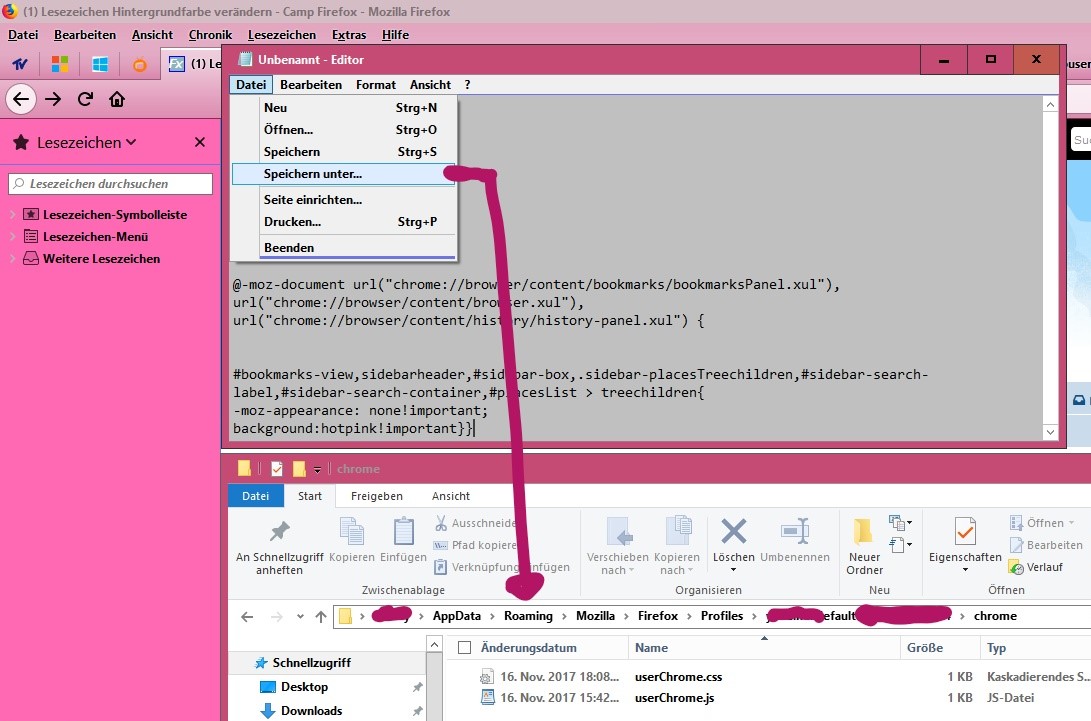Choose Speichern in Datei menu
The height and width of the screenshot is (721, 1091).
point(344,152)
